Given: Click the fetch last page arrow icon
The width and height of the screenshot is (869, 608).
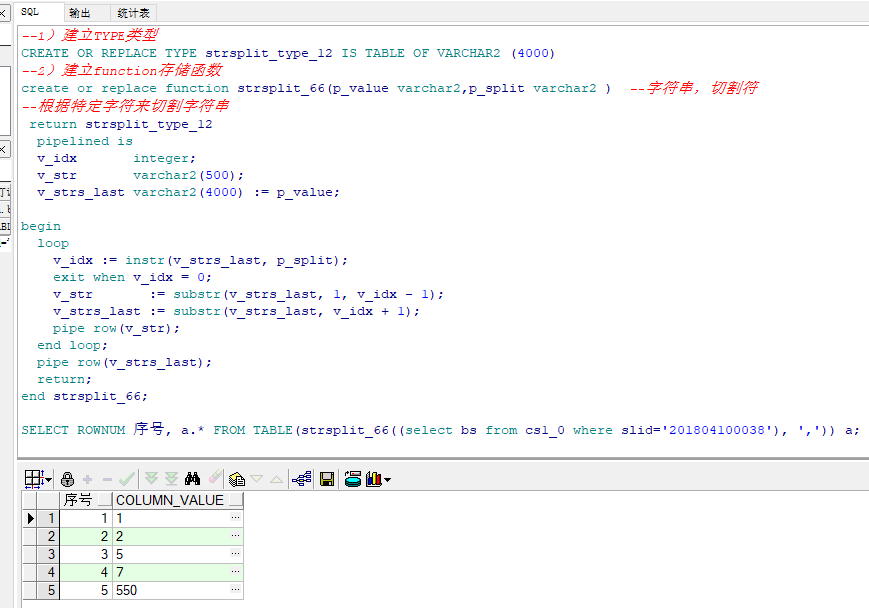Looking at the screenshot, I should 170,479.
